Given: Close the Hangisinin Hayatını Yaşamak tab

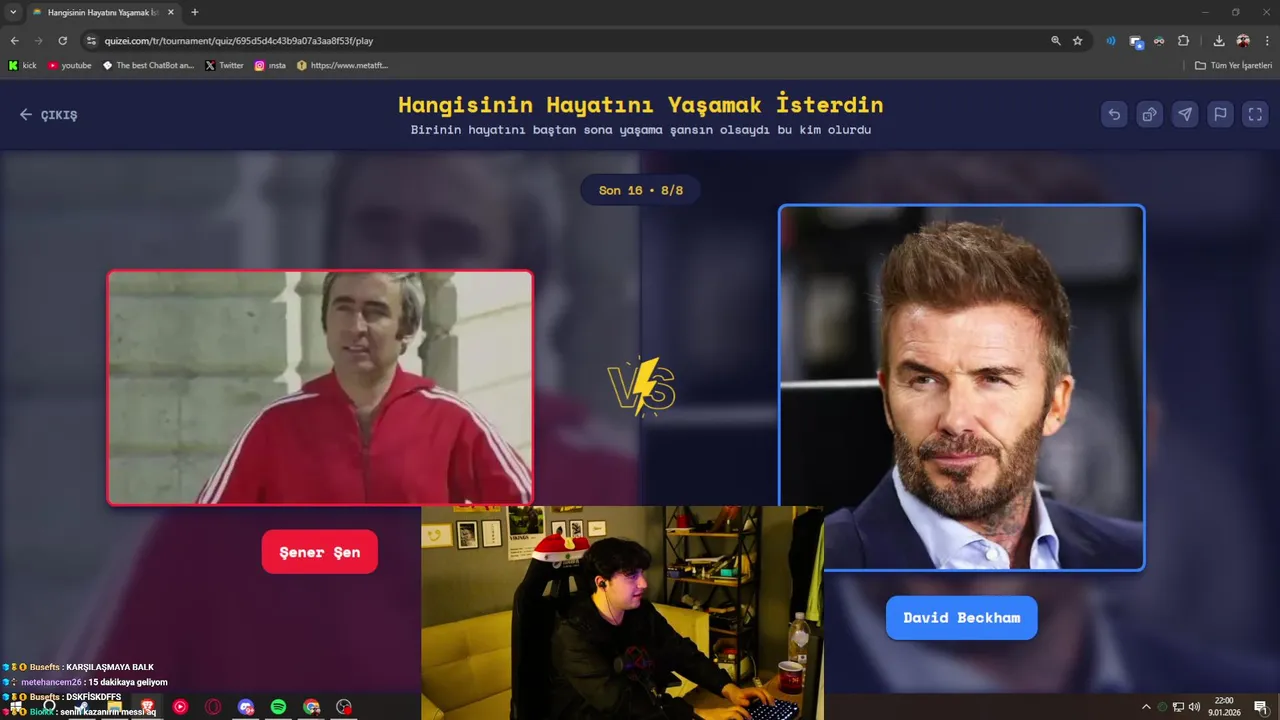Looking at the screenshot, I should pyautogui.click(x=171, y=12).
